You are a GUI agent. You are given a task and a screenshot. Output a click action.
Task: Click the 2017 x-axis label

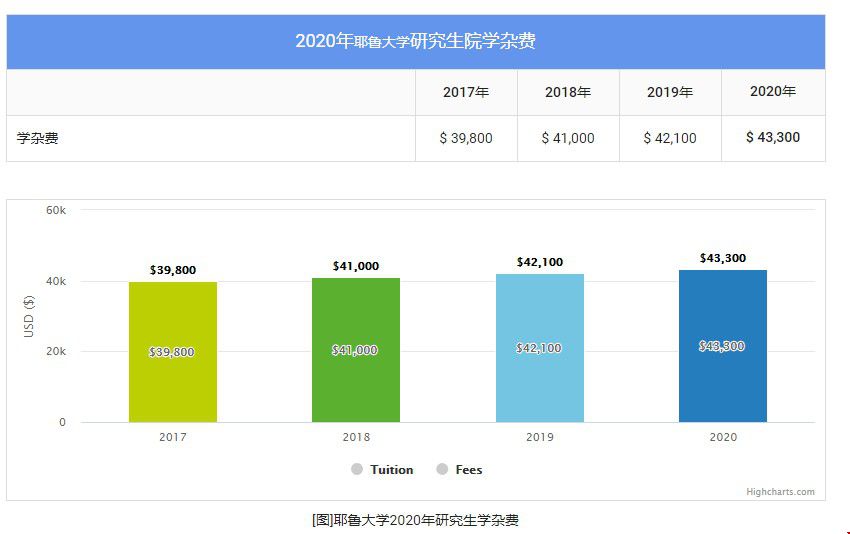click(173, 437)
